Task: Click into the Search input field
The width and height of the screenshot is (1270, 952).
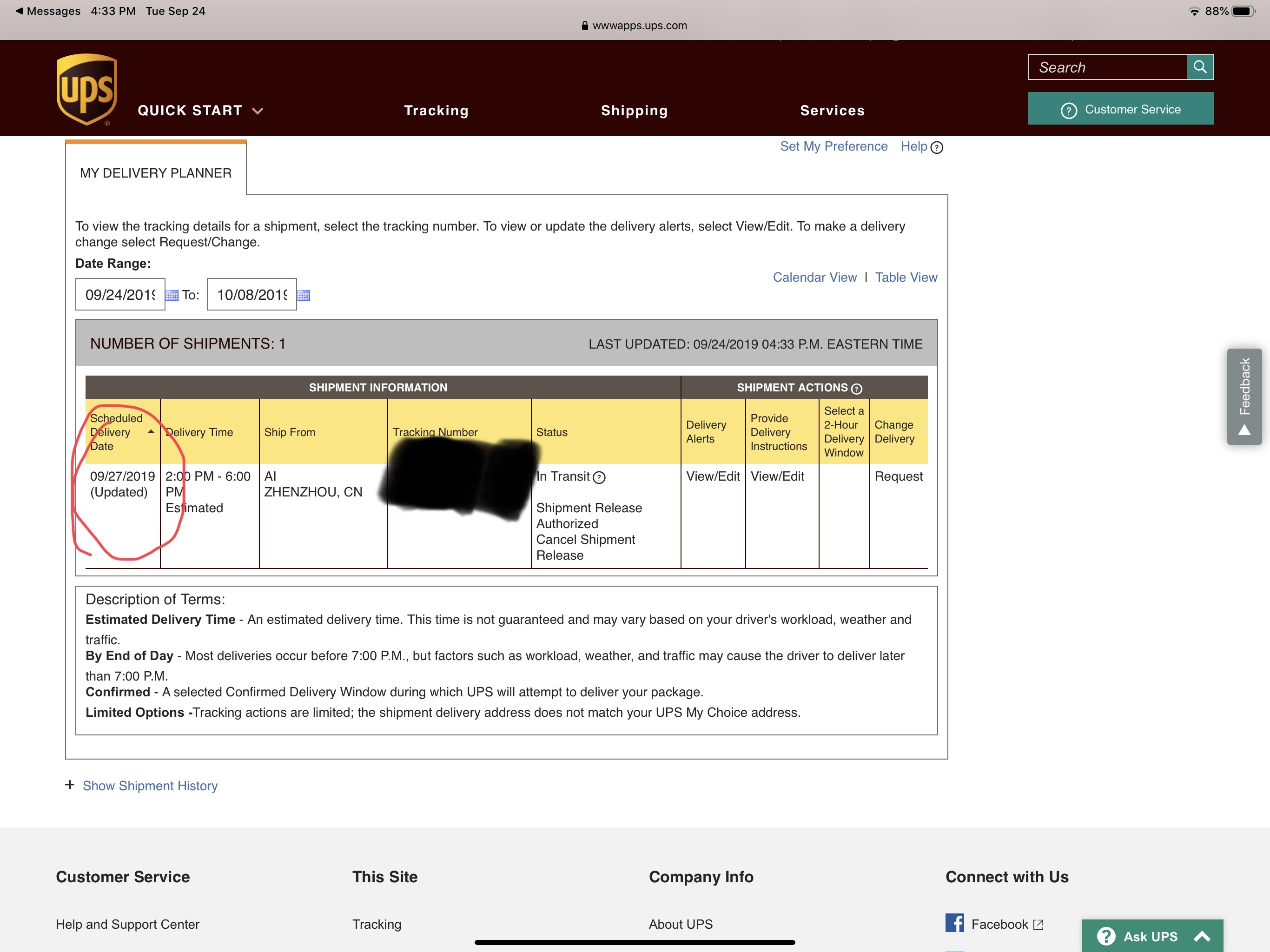Action: pyautogui.click(x=1106, y=67)
